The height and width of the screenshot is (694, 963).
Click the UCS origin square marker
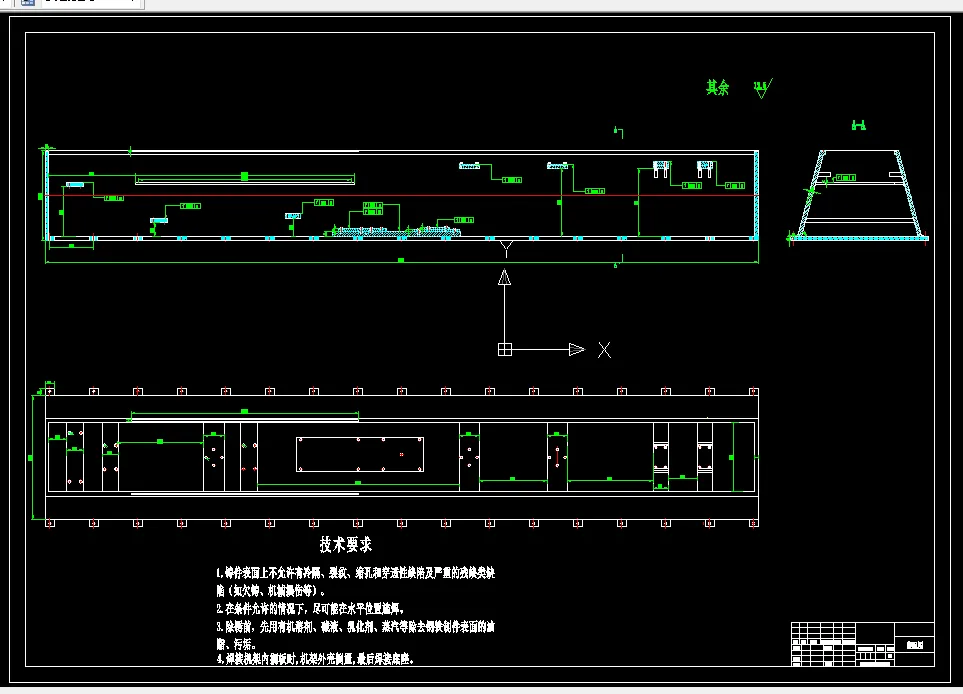click(505, 349)
